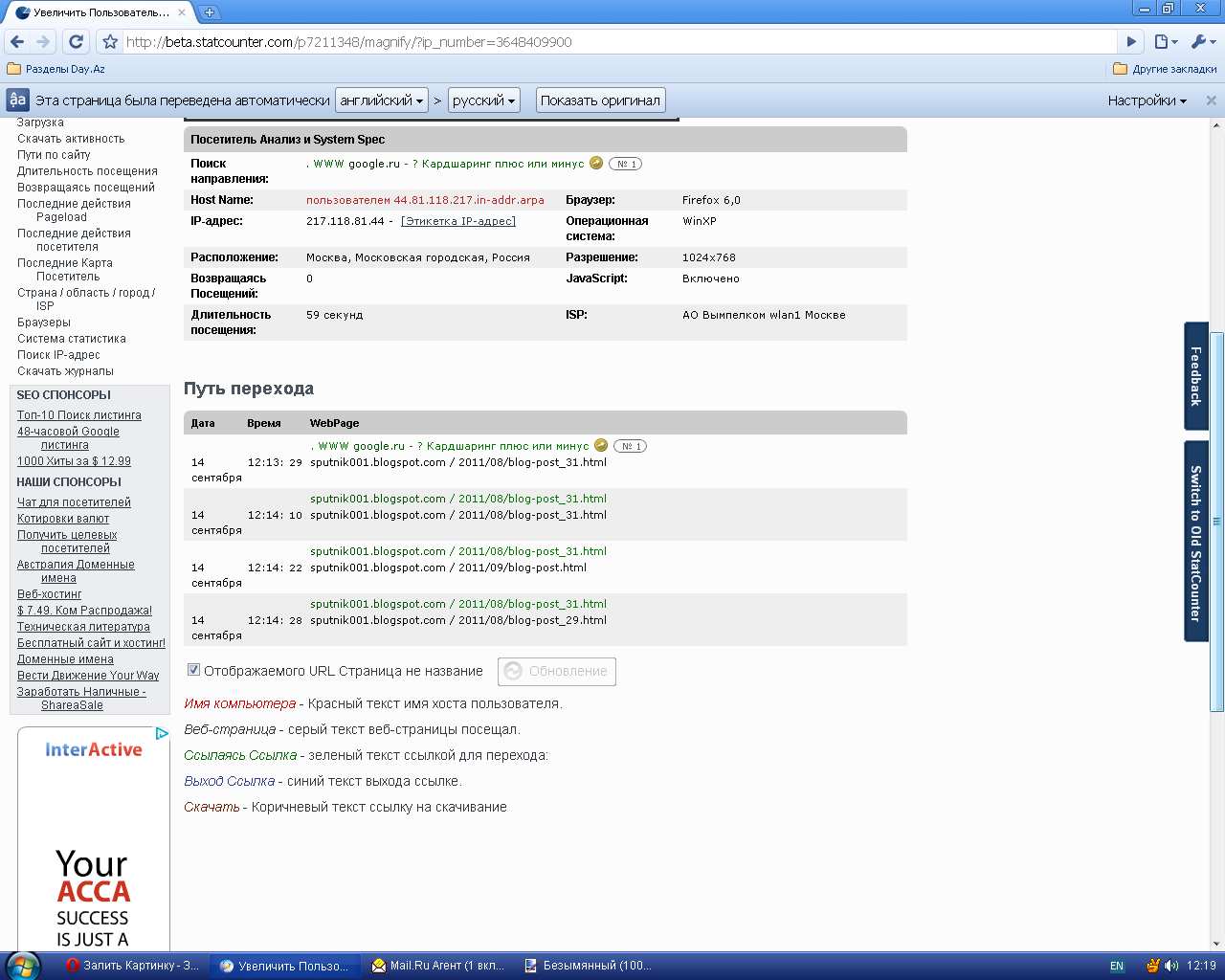Open the английский source language dropdown
Viewport: 1225px width, 980px height.
(x=381, y=100)
